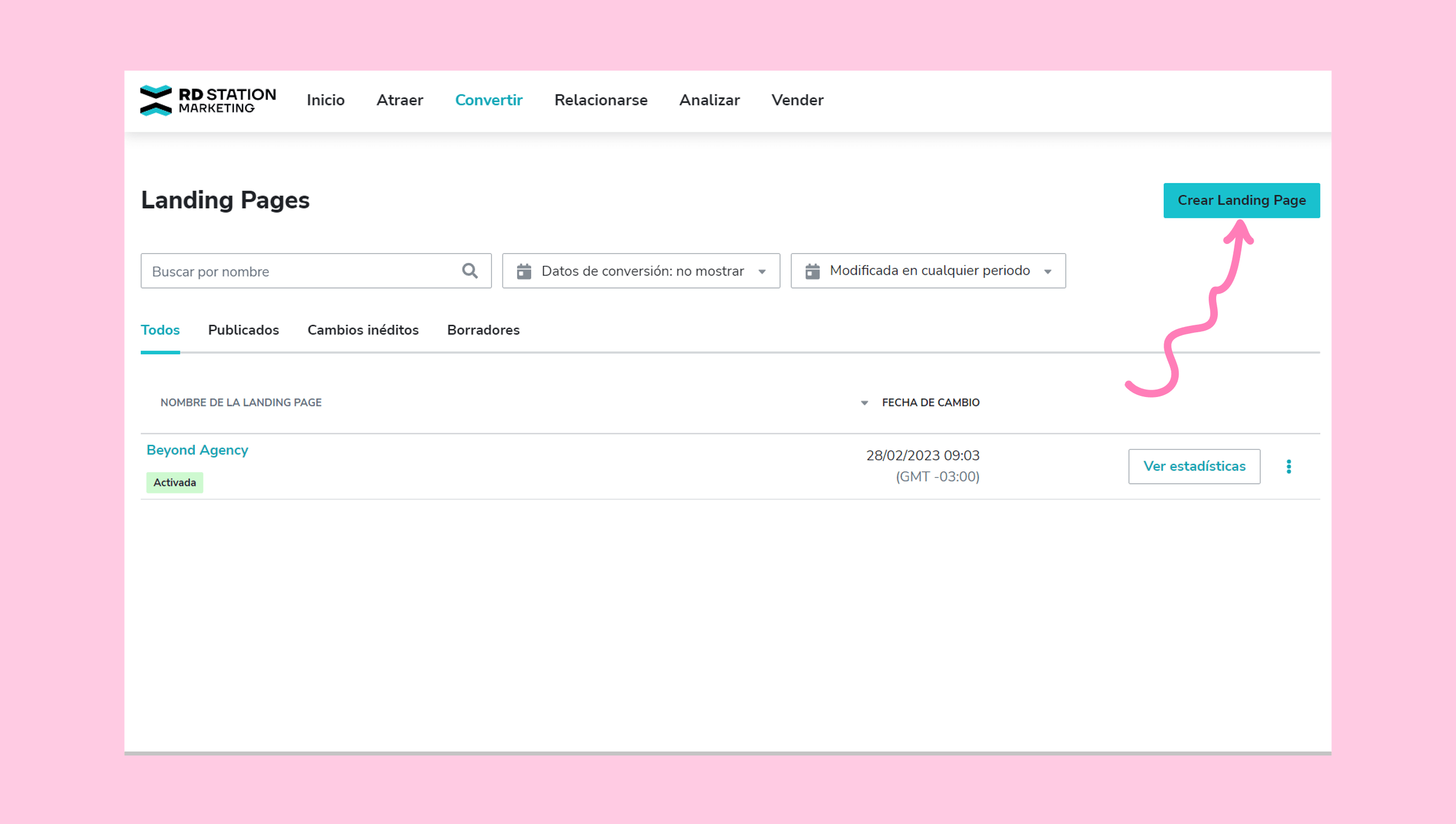
Task: Click the search magnifier icon
Action: click(x=470, y=271)
